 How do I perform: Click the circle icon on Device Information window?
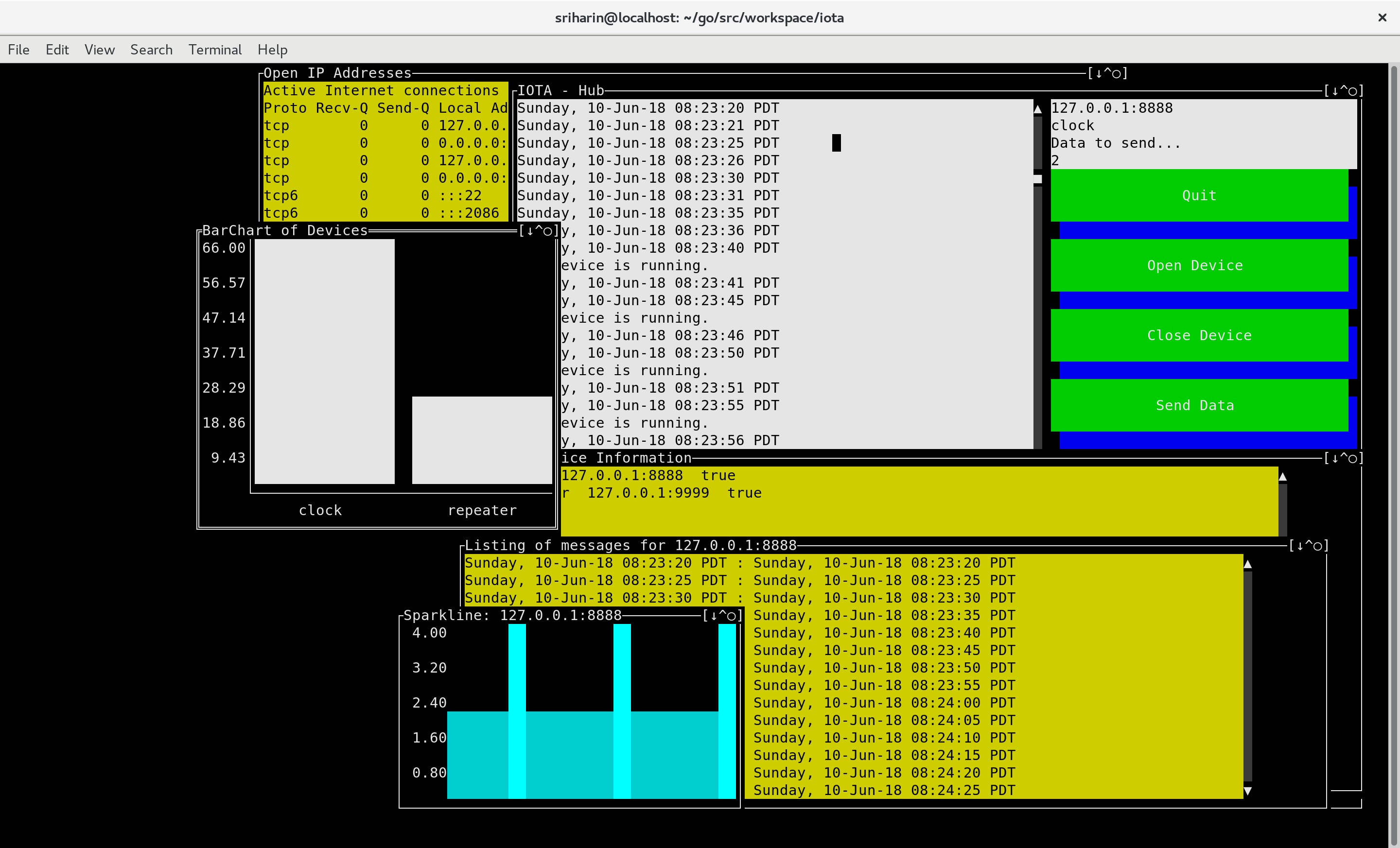[x=1352, y=458]
